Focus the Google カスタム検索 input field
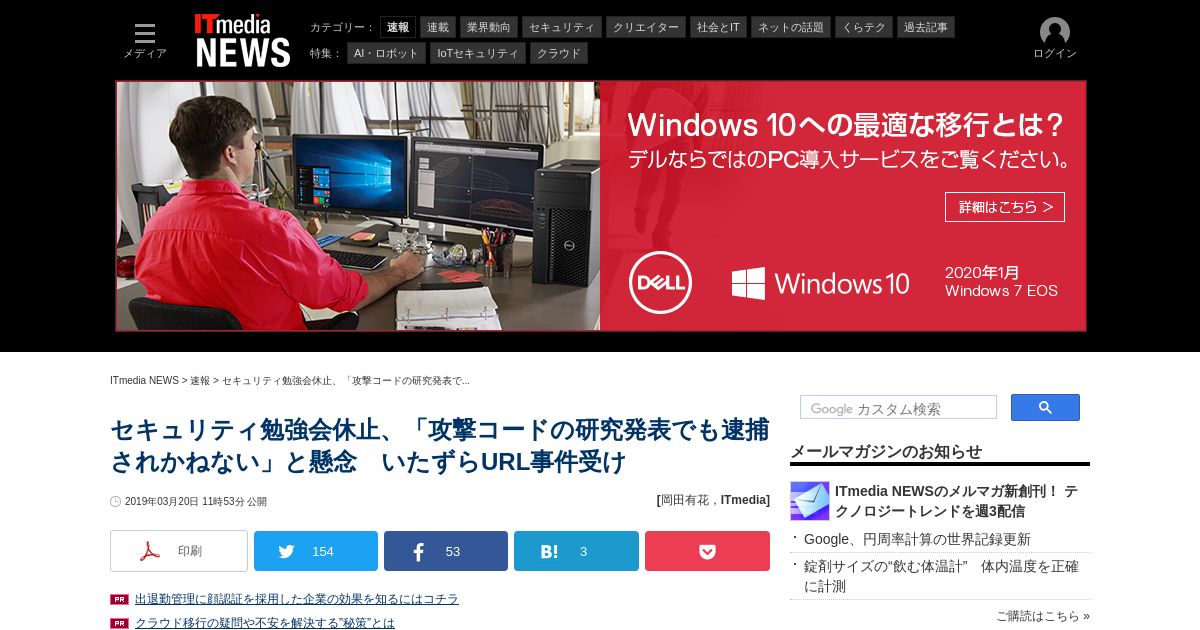 pos(898,407)
